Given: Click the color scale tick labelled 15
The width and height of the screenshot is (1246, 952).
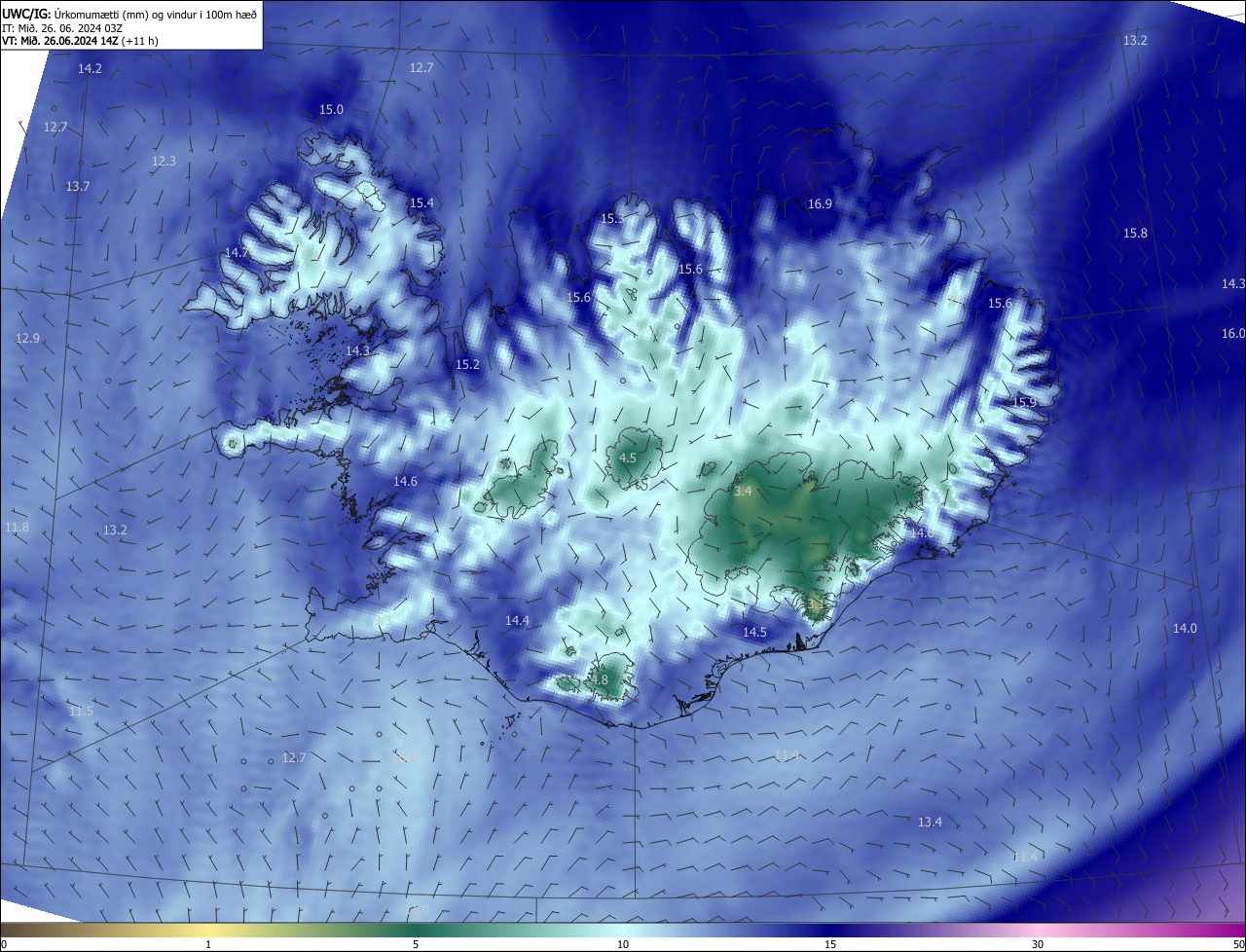Looking at the screenshot, I should [830, 944].
